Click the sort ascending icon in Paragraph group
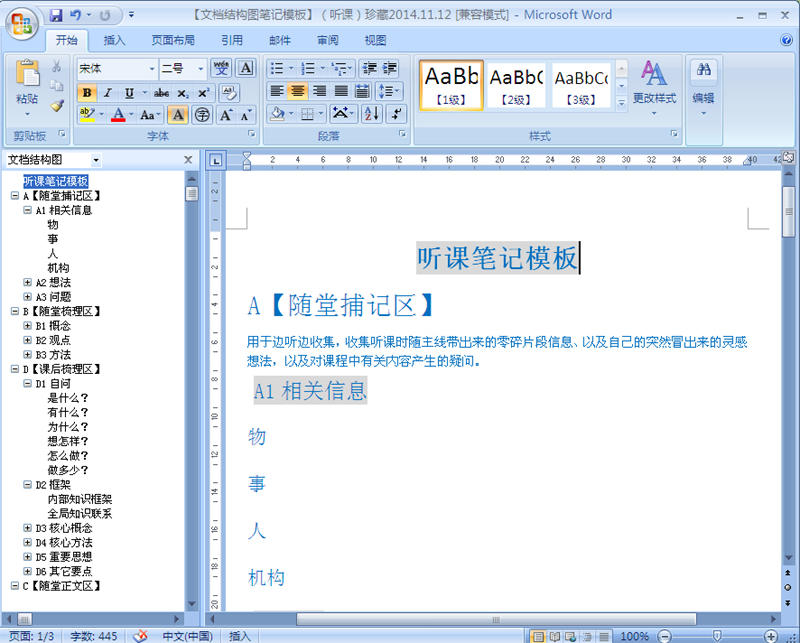 372,113
